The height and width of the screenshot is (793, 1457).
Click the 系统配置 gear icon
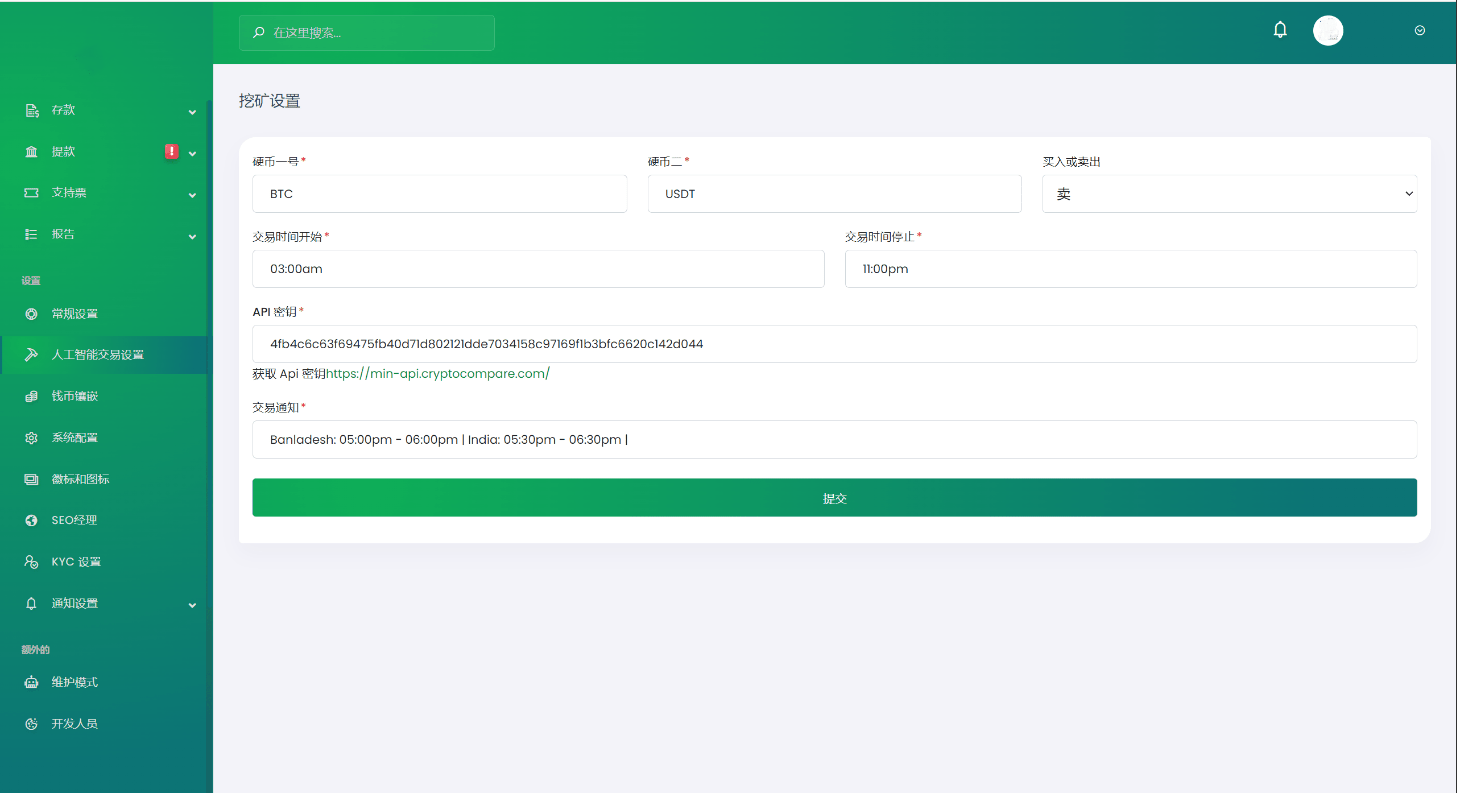click(x=31, y=438)
